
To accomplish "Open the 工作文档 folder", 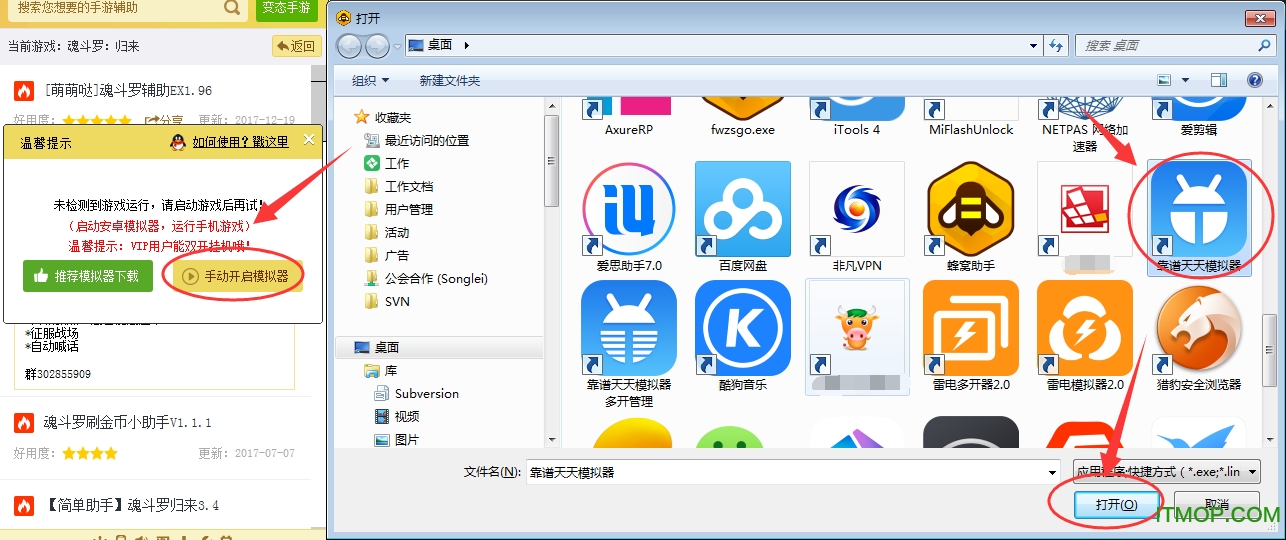I will [x=398, y=186].
